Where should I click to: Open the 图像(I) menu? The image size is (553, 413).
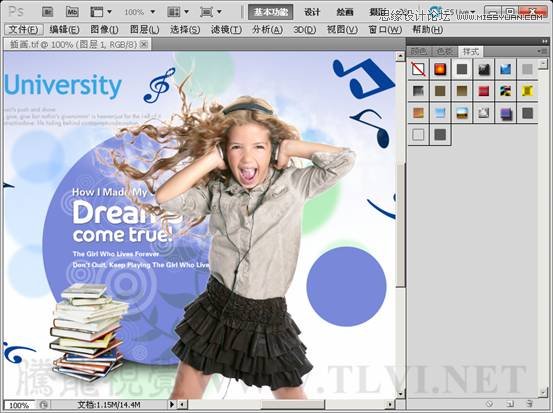point(104,30)
